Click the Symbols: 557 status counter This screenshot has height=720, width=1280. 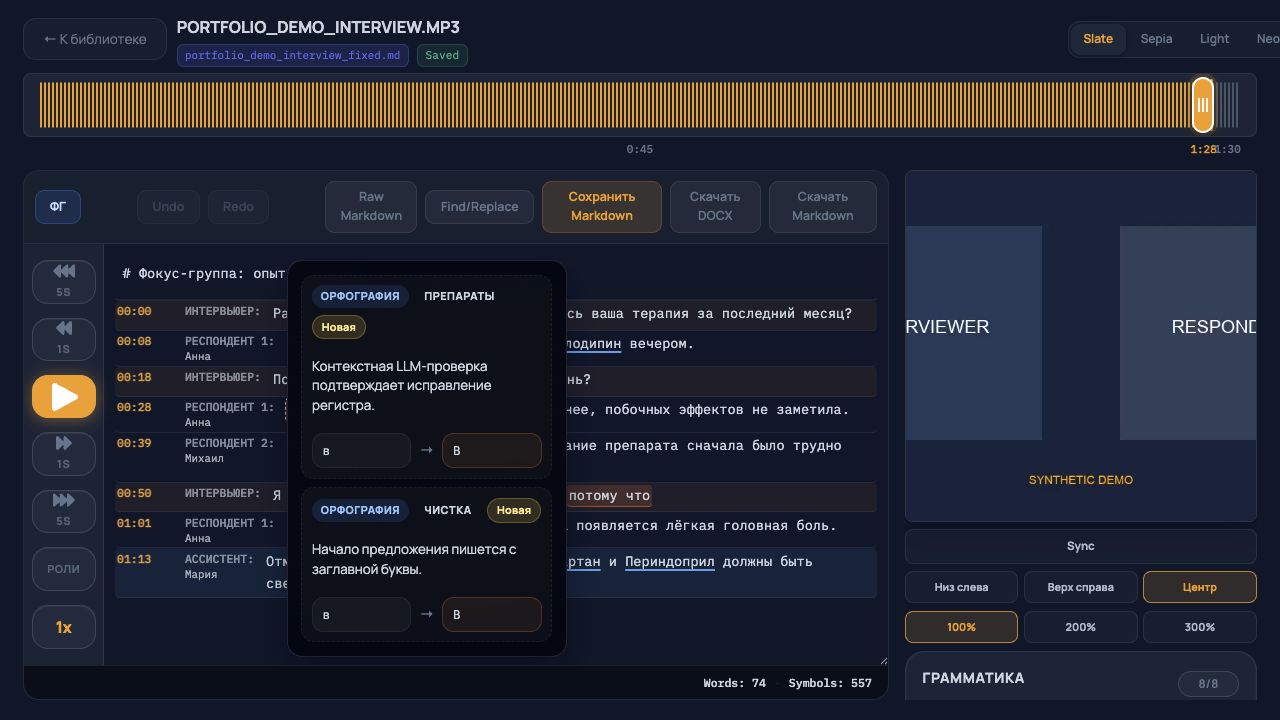(830, 683)
